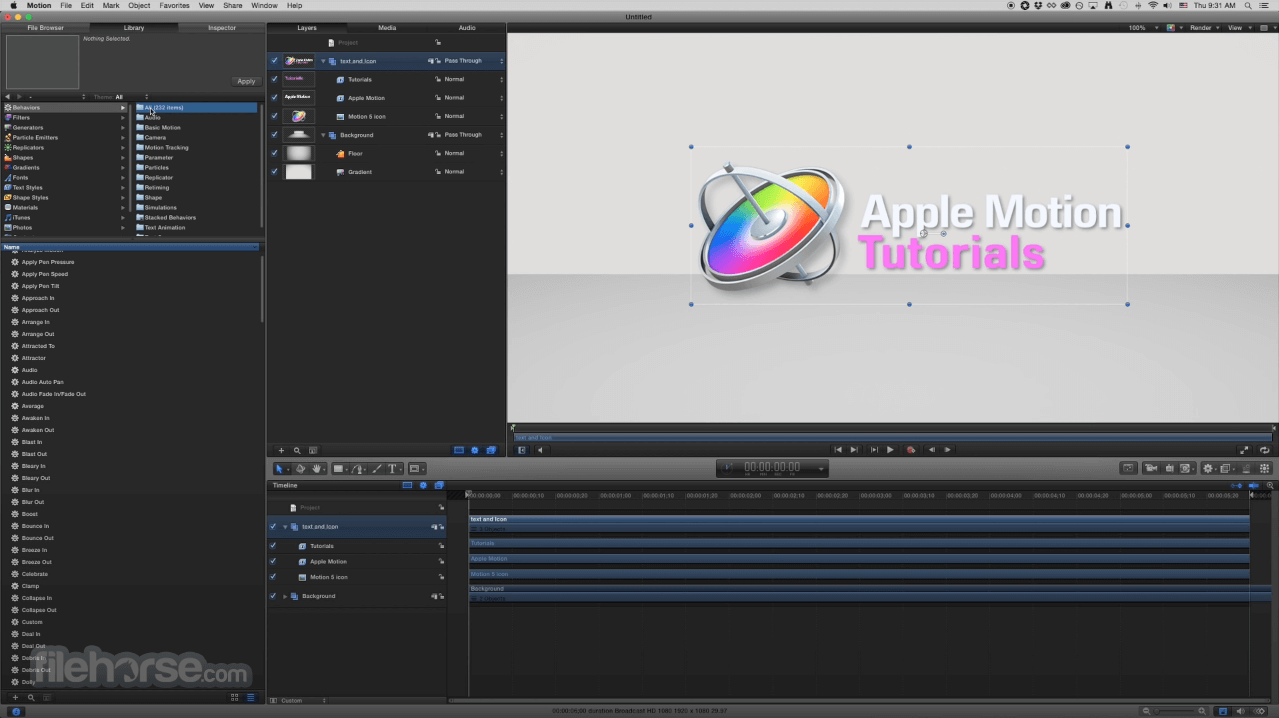Open Add Behavior gear menu

click(1208, 468)
